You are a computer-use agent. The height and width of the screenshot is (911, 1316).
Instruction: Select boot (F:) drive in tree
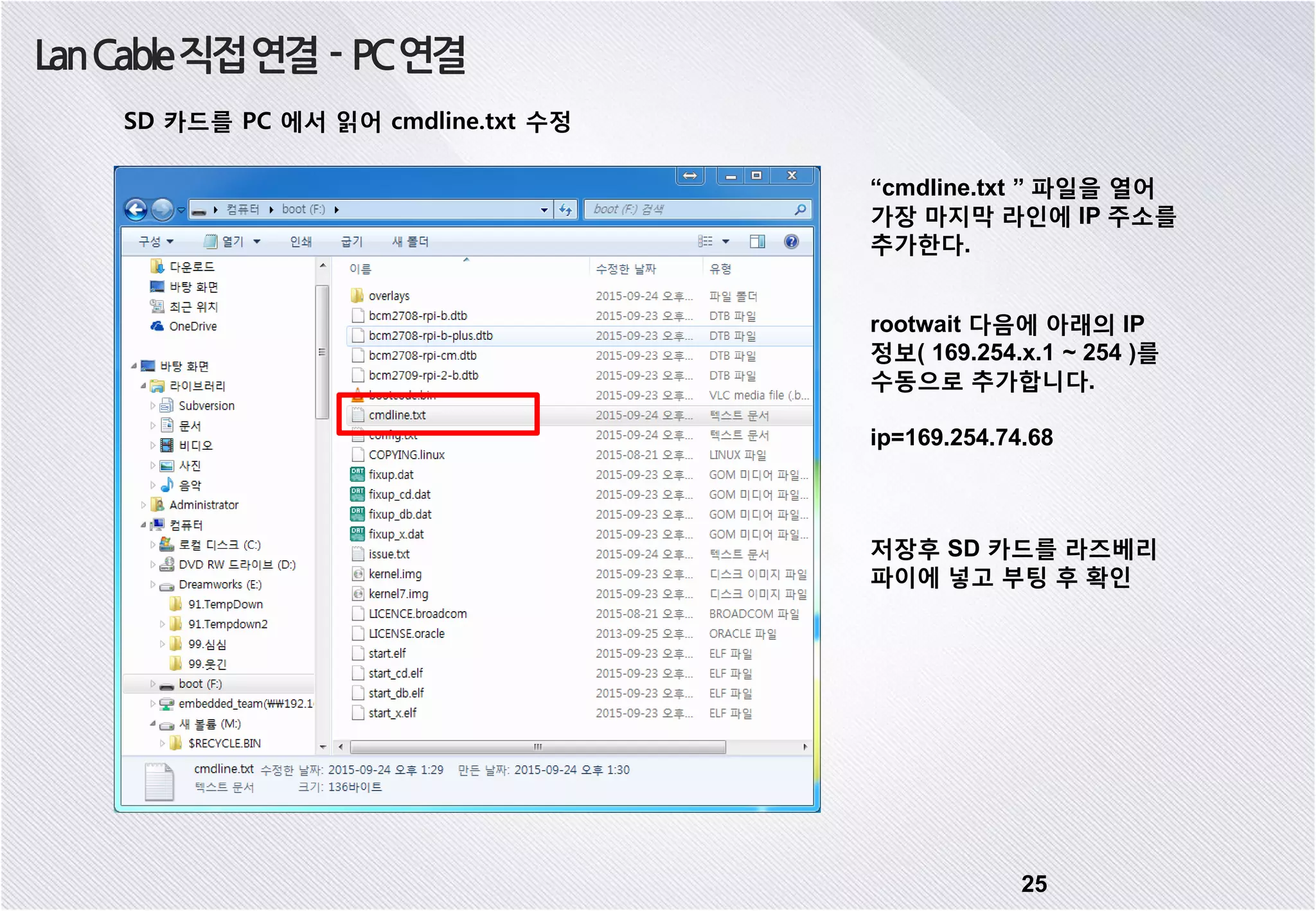click(200, 684)
